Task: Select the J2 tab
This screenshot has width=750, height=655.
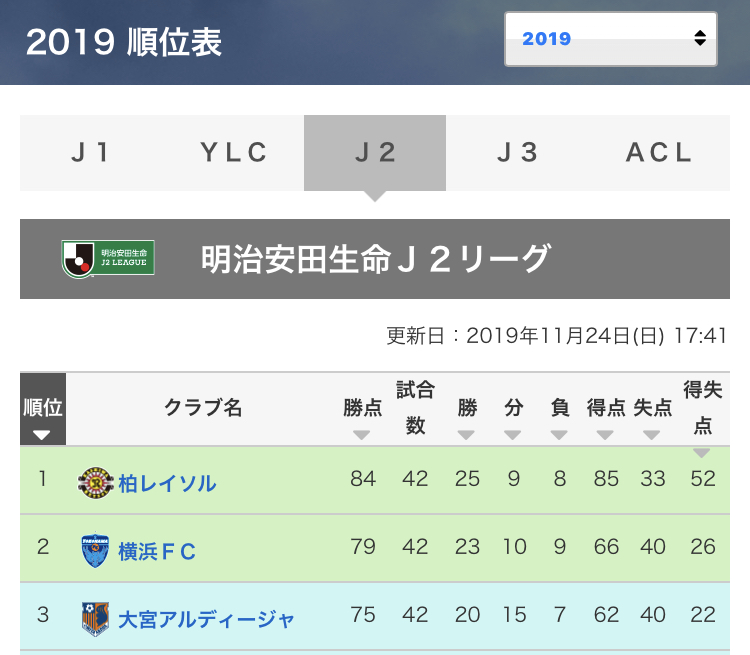Action: (x=375, y=153)
